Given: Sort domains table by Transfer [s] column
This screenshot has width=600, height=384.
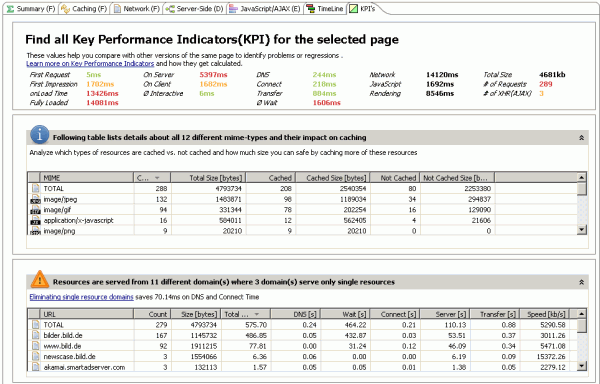Looking at the screenshot, I should (494, 314).
